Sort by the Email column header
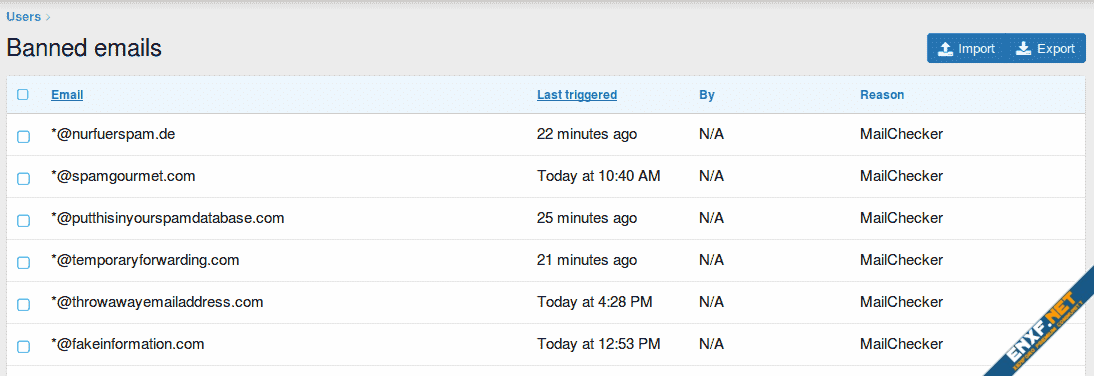The width and height of the screenshot is (1094, 376). click(67, 95)
